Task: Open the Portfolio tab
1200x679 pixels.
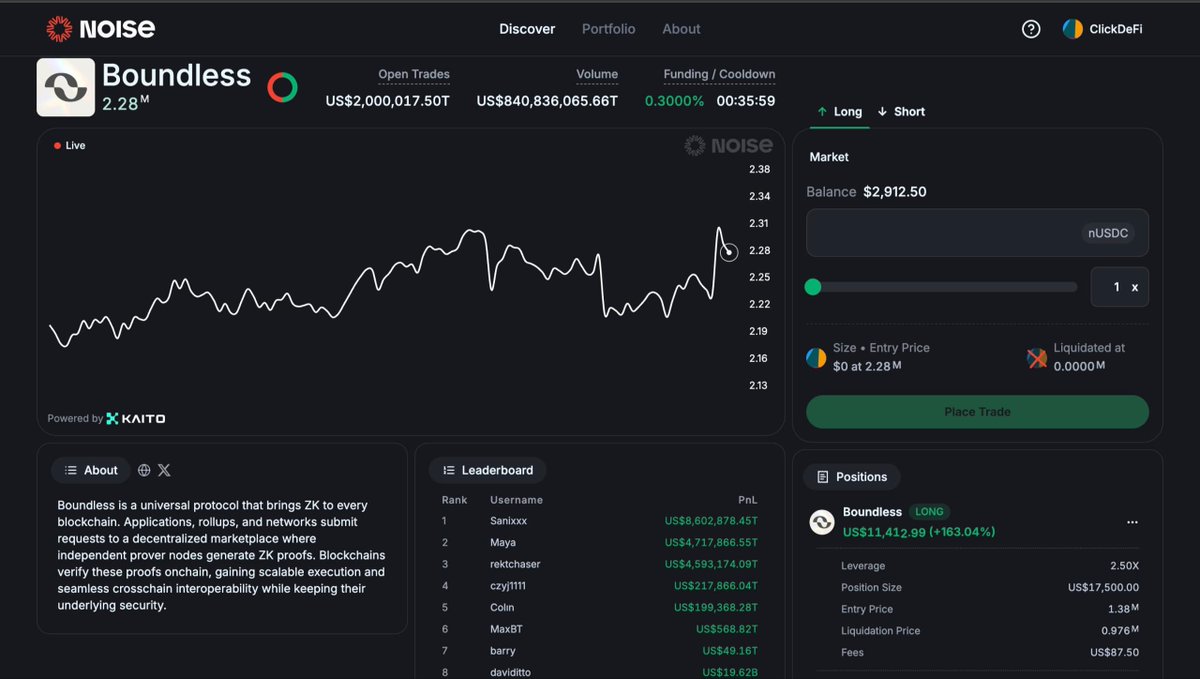Action: tap(609, 29)
